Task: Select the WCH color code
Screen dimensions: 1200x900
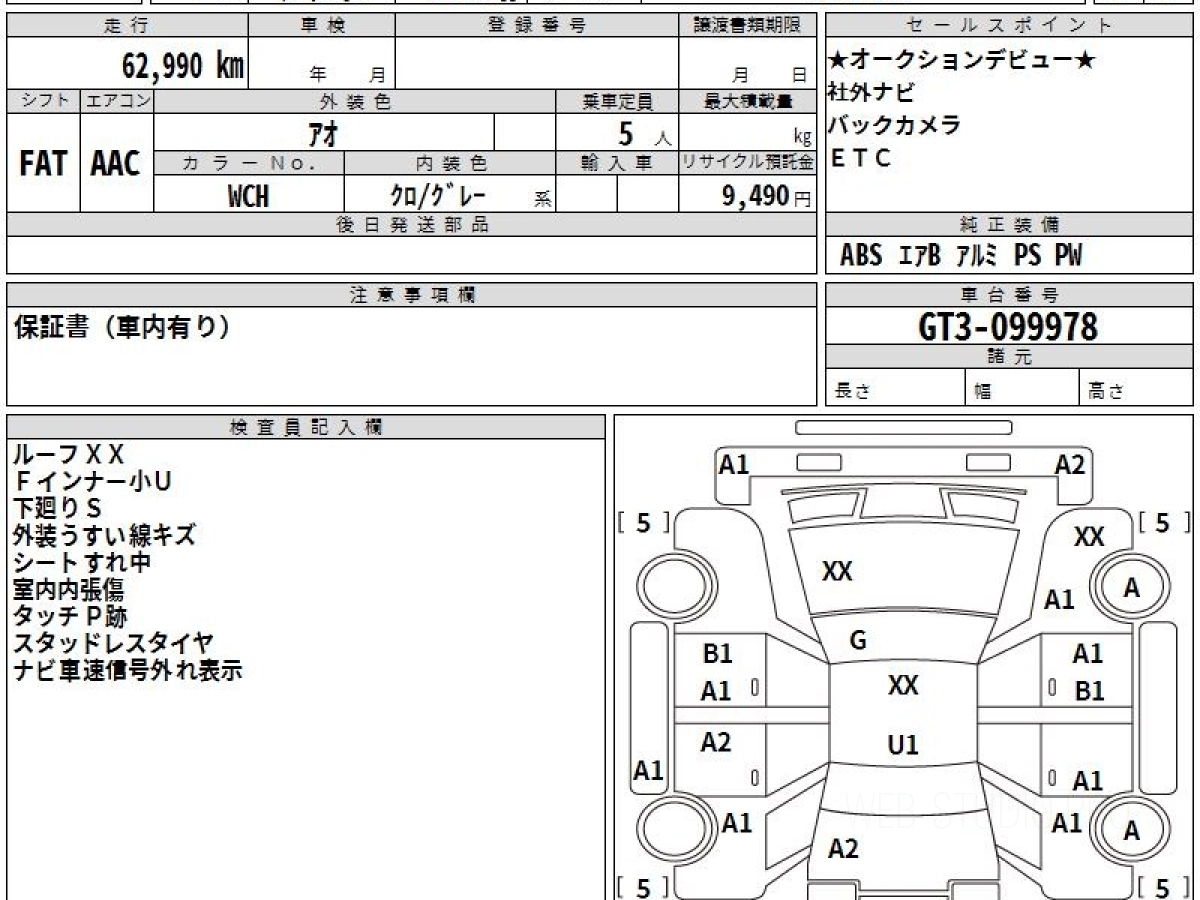Action: pyautogui.click(x=248, y=196)
